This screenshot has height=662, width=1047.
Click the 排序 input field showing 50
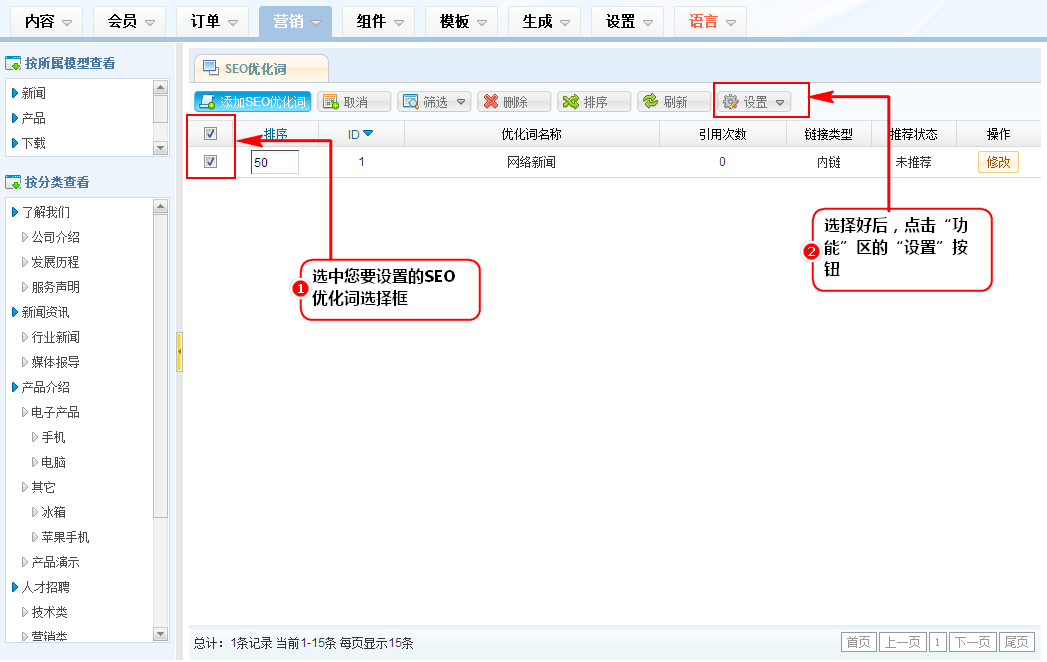coord(274,162)
